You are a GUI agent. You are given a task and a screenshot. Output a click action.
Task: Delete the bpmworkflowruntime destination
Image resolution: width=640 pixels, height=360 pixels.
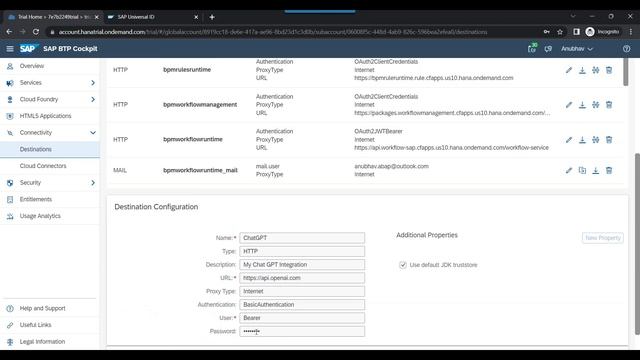(x=609, y=140)
